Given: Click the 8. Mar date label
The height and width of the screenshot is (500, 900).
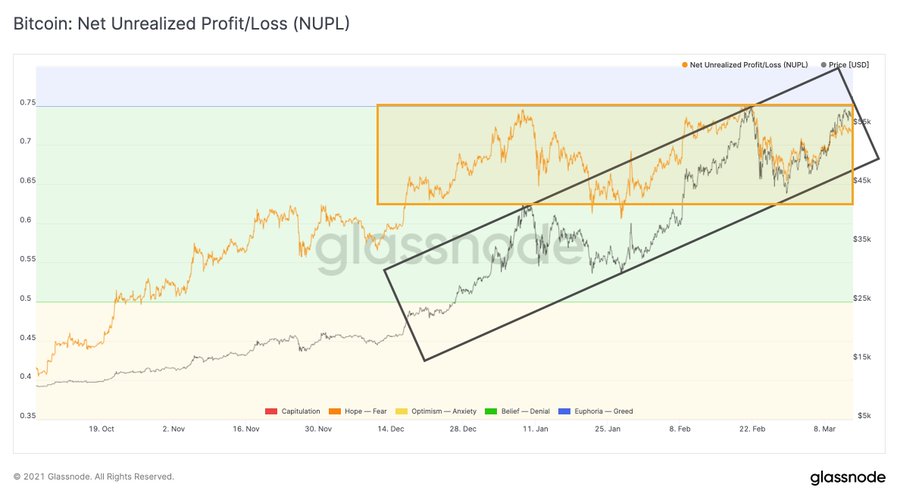Looking at the screenshot, I should [x=824, y=429].
